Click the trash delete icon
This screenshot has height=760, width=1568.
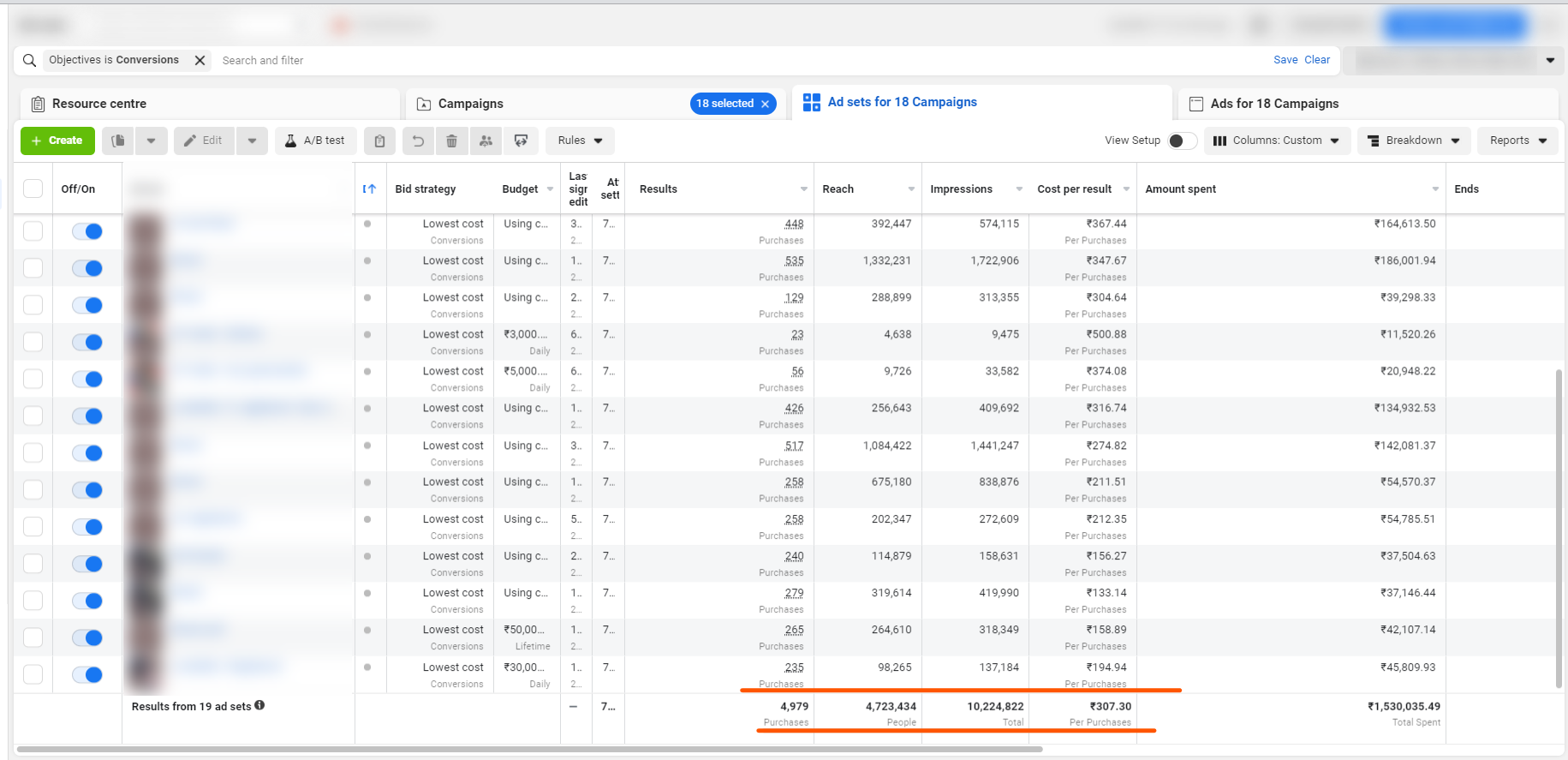point(451,141)
